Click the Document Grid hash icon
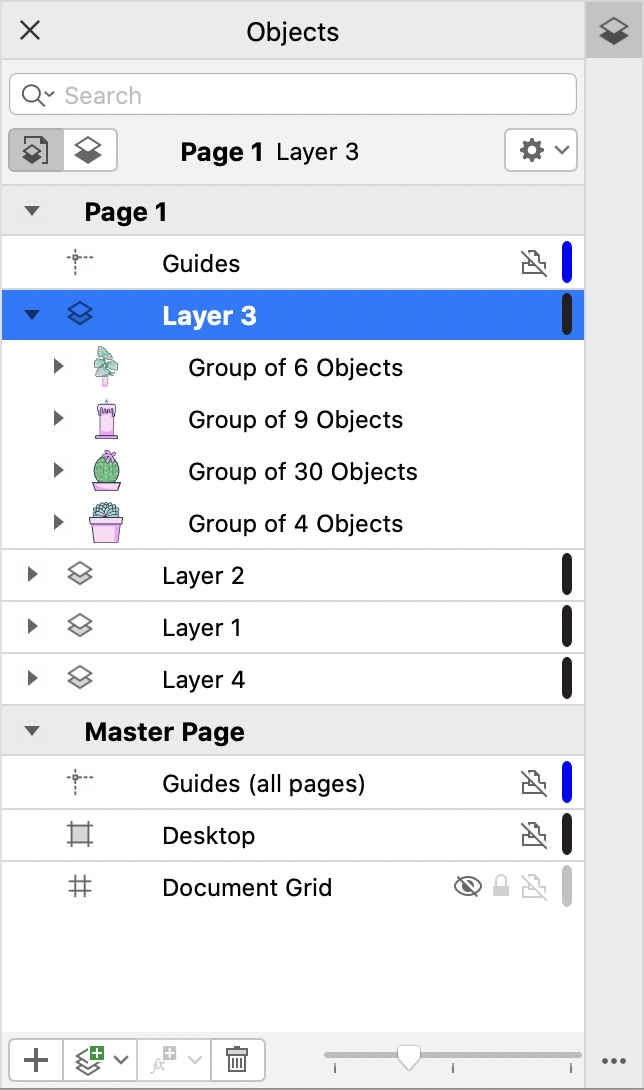The width and height of the screenshot is (644, 1090). tap(80, 887)
